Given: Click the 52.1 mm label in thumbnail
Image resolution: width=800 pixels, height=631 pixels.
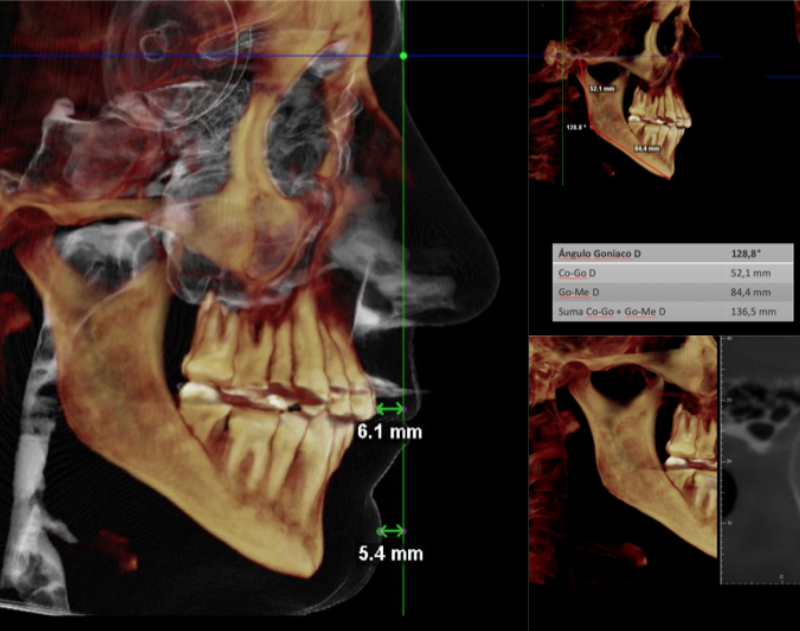Looking at the screenshot, I should pos(602,89).
